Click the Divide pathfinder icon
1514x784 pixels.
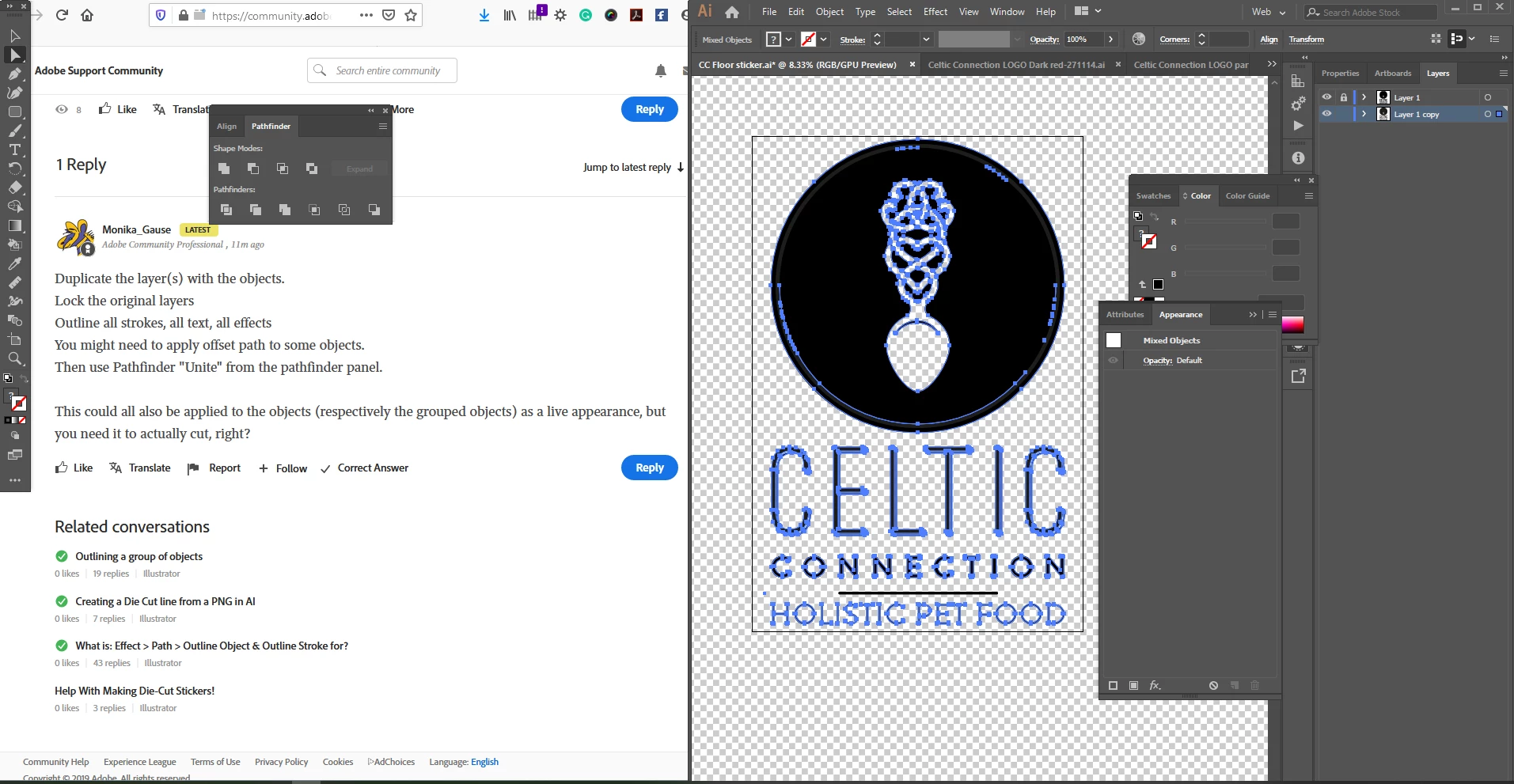[226, 210]
